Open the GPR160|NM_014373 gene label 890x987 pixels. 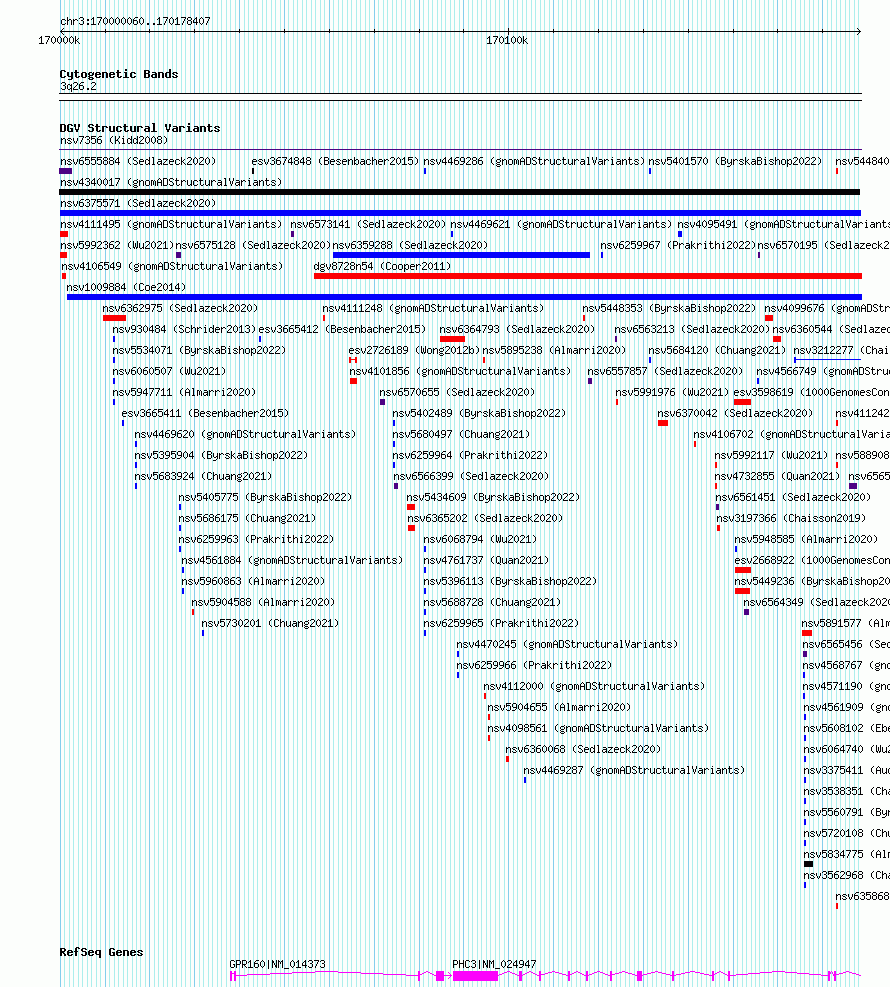click(x=277, y=964)
